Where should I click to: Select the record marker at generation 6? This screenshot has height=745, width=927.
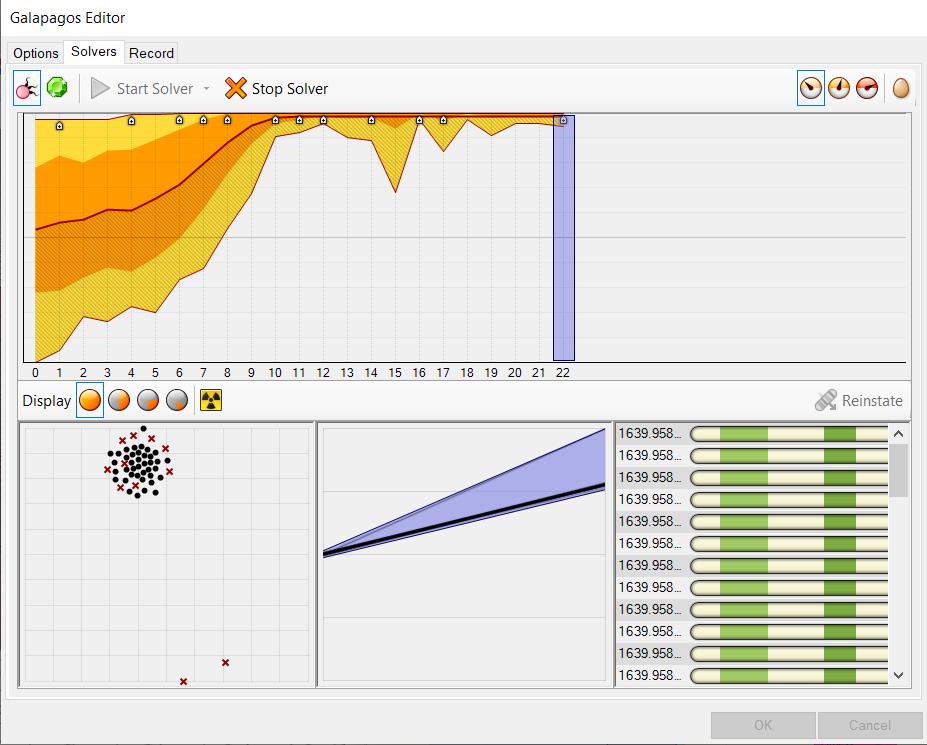pyautogui.click(x=179, y=120)
